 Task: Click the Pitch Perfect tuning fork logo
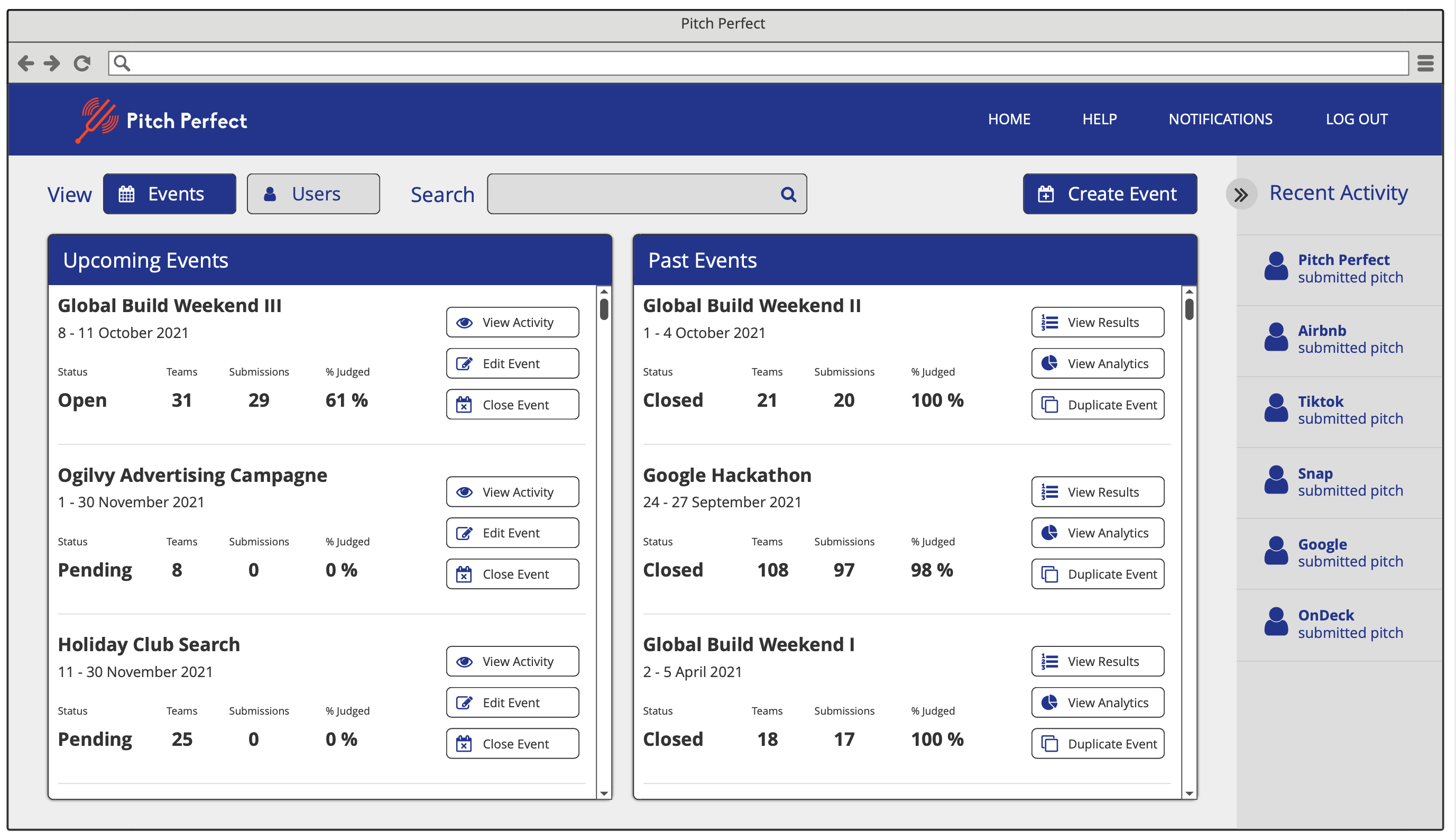click(x=96, y=120)
